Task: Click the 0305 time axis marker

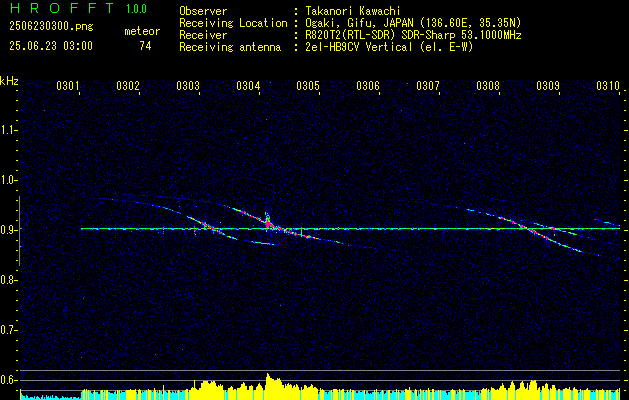Action: point(308,85)
